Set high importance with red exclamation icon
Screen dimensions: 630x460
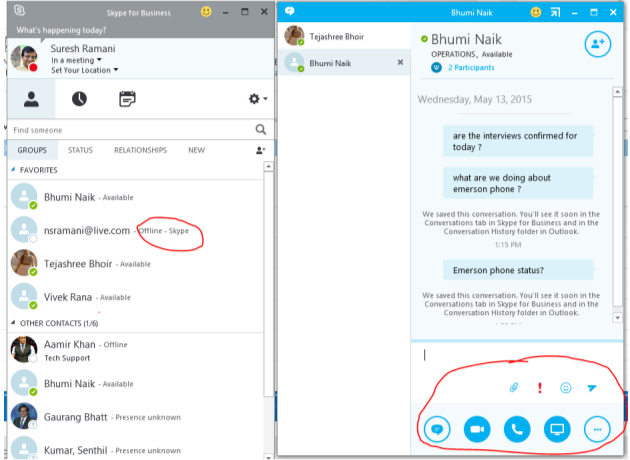click(540, 388)
